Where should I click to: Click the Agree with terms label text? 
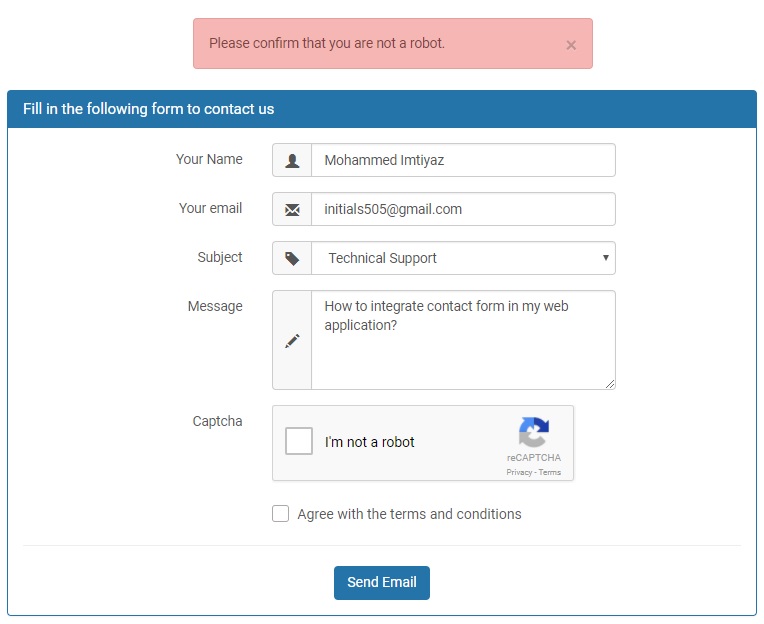pos(409,514)
